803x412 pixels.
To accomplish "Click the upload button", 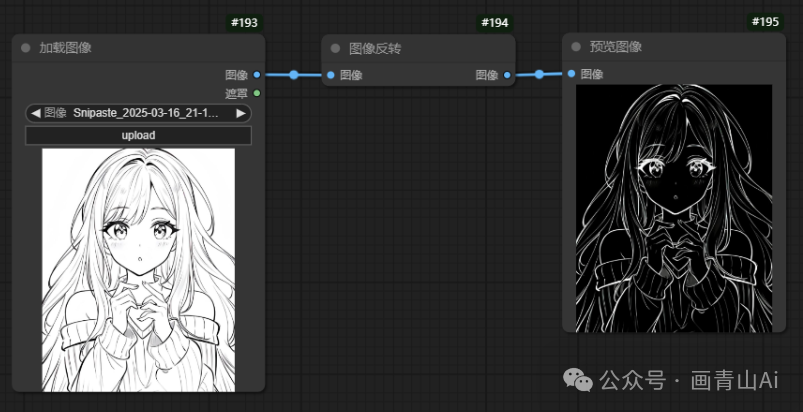I will (138, 136).
